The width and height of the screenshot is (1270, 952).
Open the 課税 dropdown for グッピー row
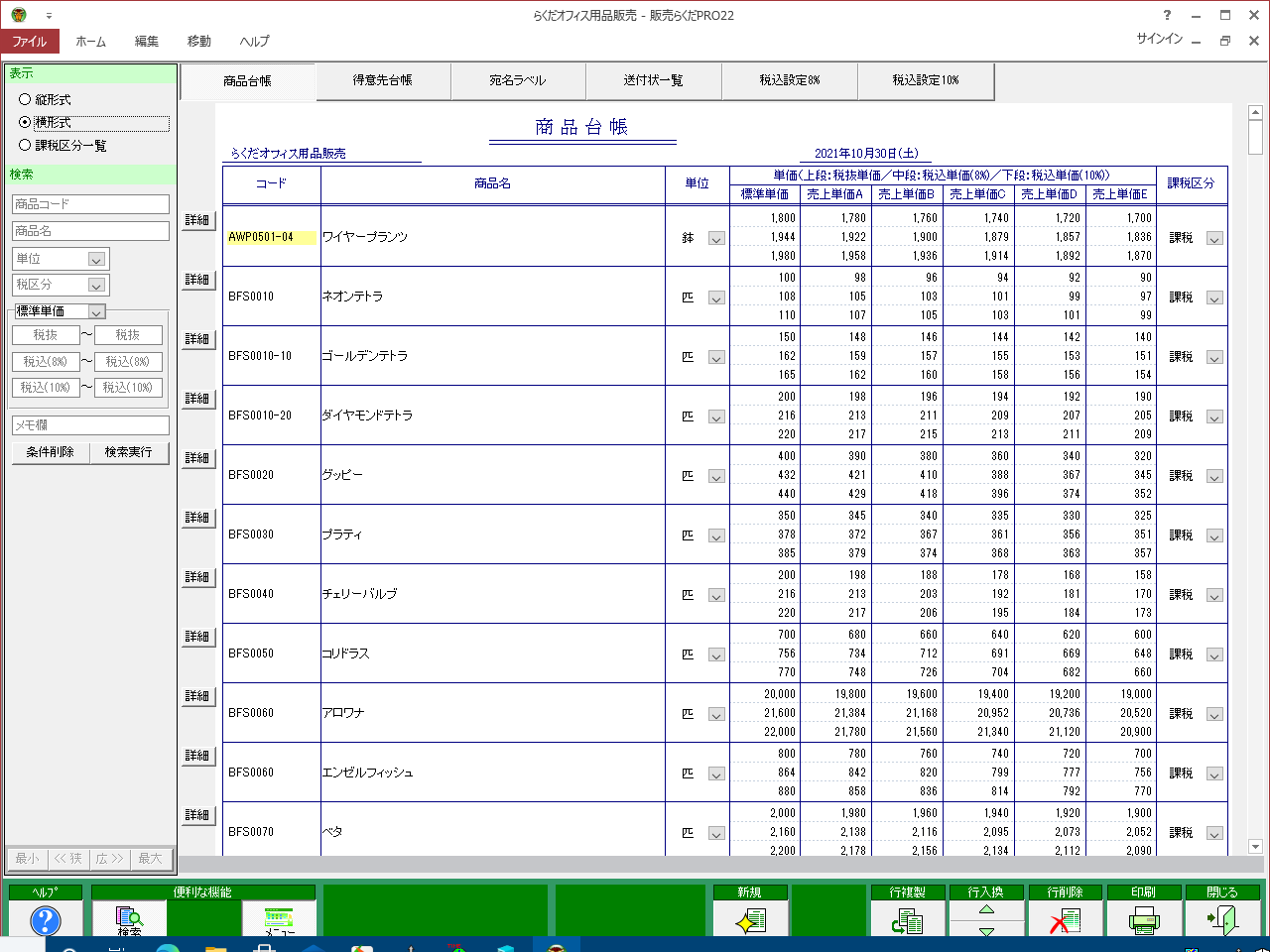pos(1214,476)
